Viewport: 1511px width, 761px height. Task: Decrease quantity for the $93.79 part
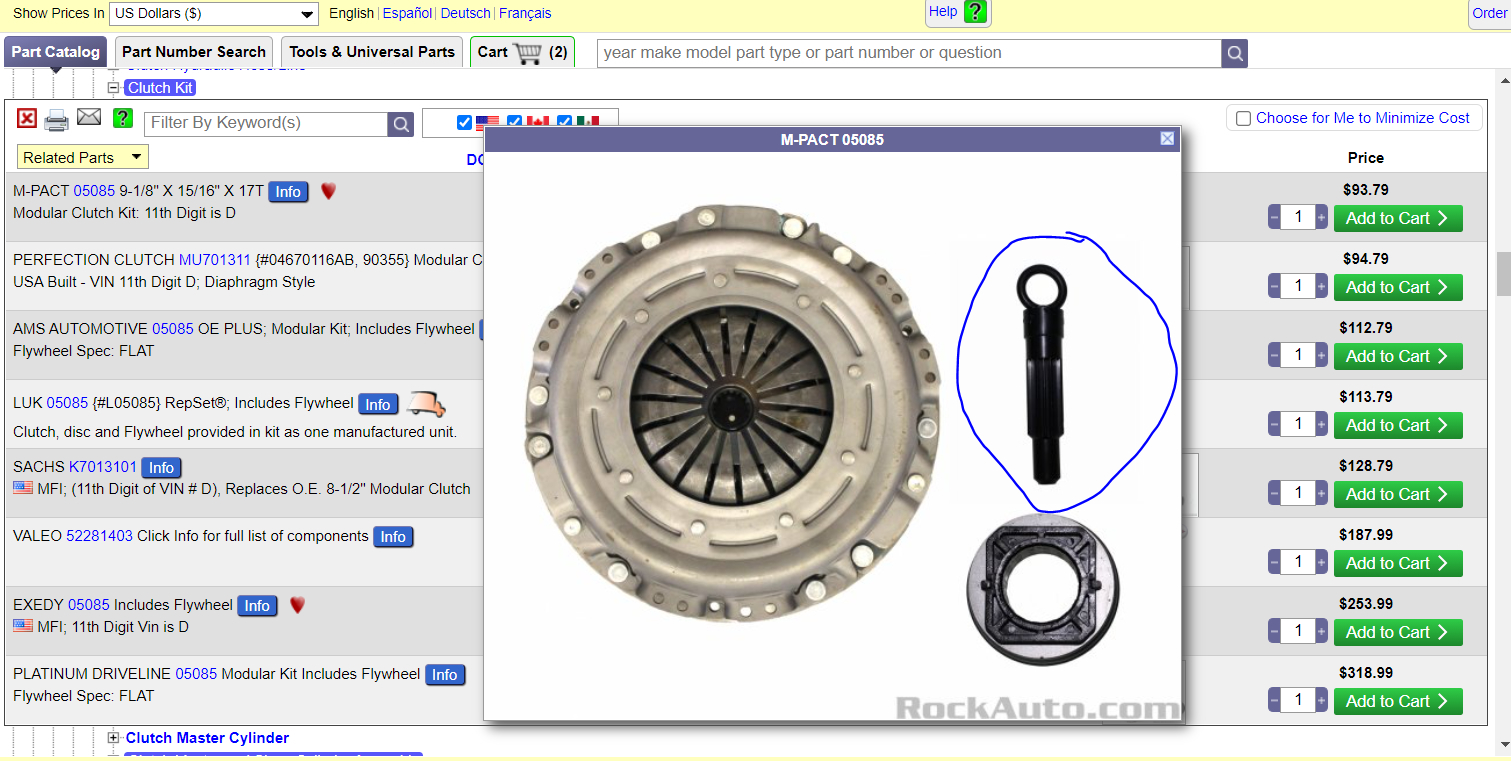point(1274,218)
